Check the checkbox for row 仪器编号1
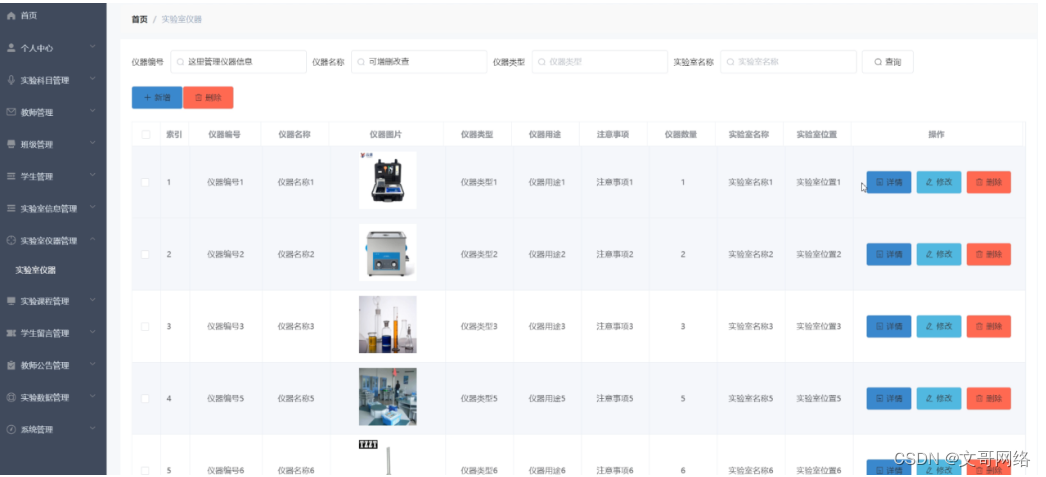1046x477 pixels. tap(145, 182)
